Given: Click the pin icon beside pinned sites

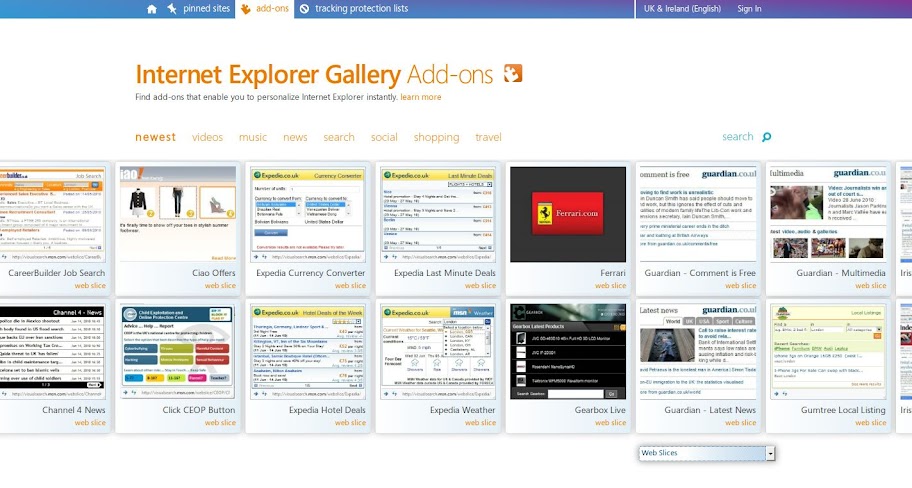Looking at the screenshot, I should click(172, 9).
